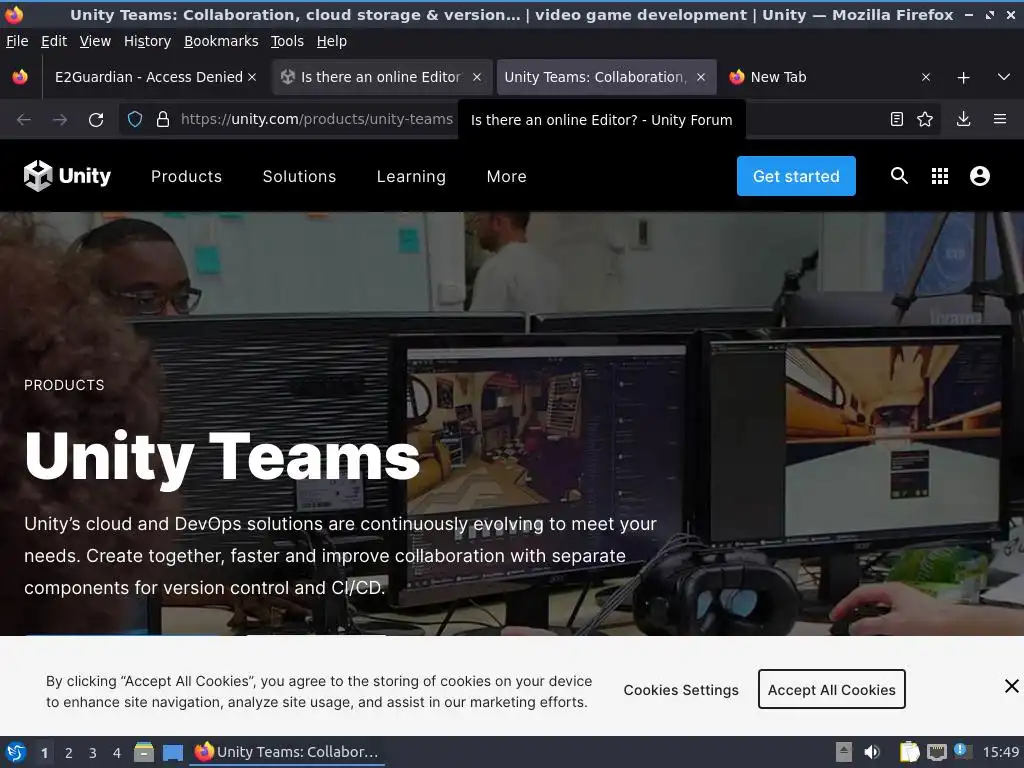Go forward to the next page
The width and height of the screenshot is (1024, 768).
point(60,120)
